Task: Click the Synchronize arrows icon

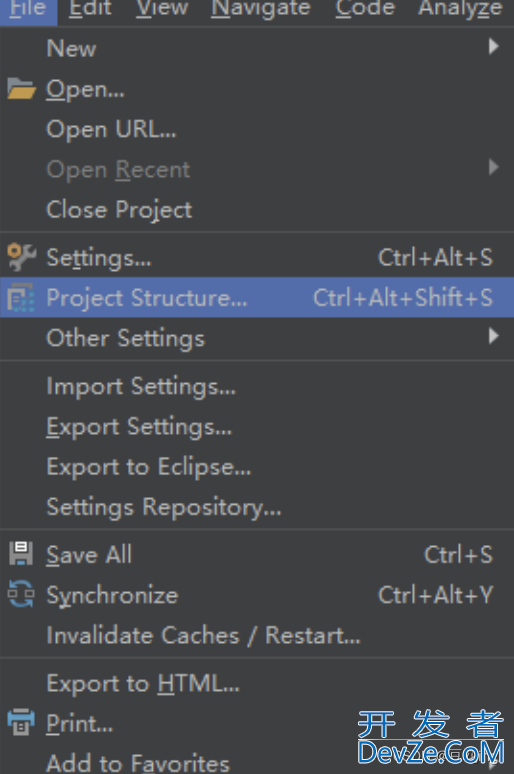Action: click(x=21, y=594)
